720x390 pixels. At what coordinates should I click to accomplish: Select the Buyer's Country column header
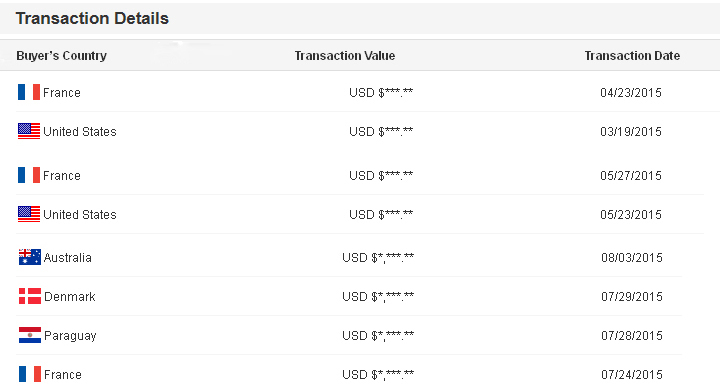pos(62,56)
